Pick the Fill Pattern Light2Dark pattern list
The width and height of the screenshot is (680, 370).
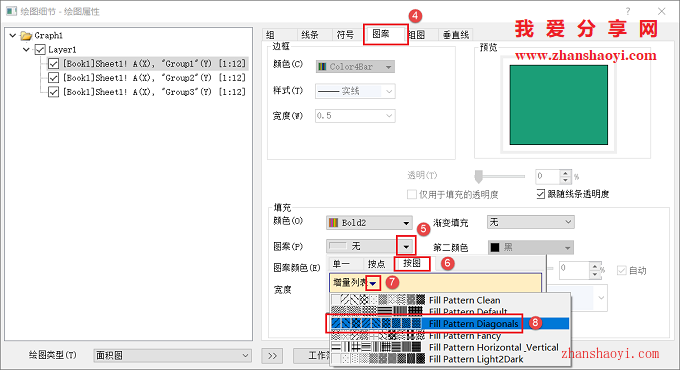click(450, 359)
